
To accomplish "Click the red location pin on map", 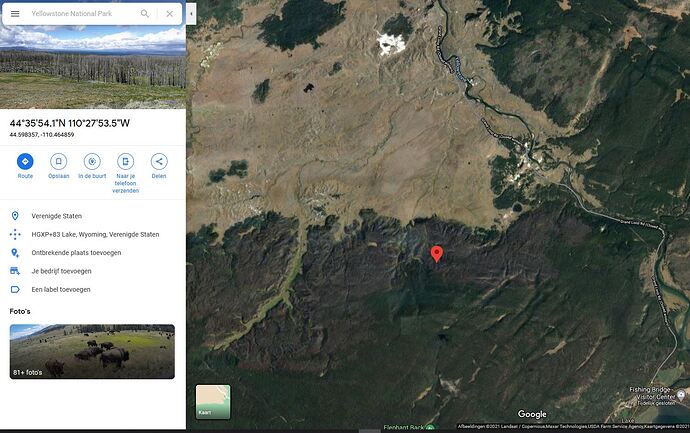I will 437,254.
